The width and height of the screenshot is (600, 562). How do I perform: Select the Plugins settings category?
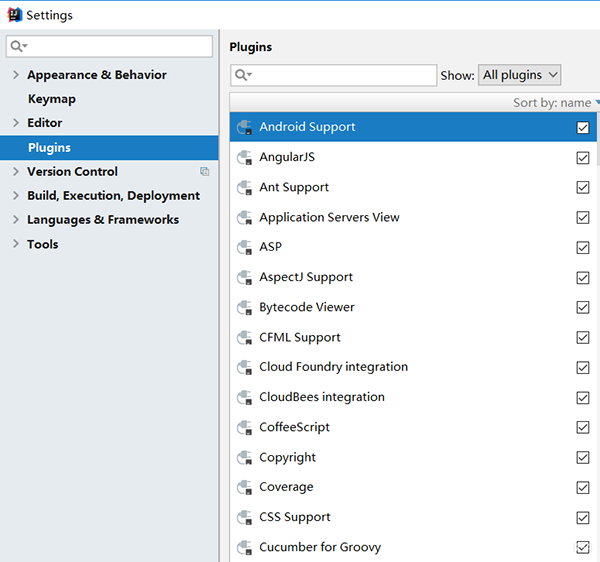(x=109, y=148)
